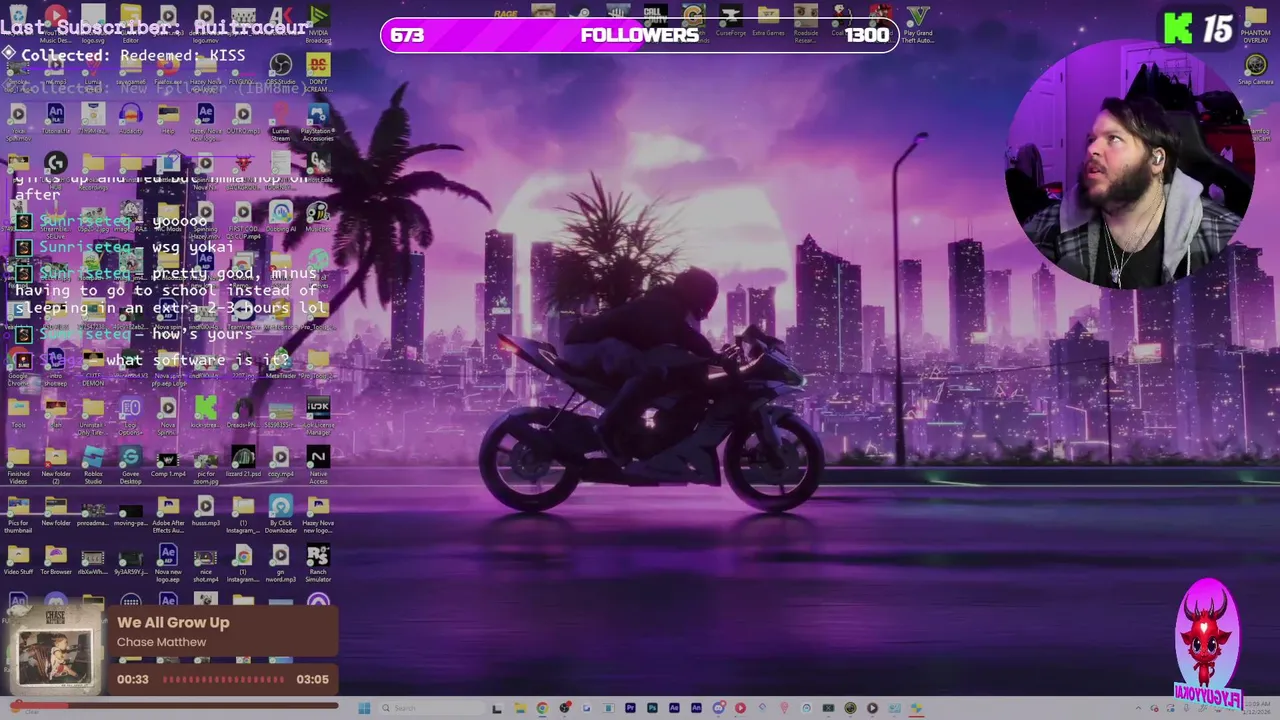Open the Extra Games folder
The height and width of the screenshot is (720, 1280).
pyautogui.click(x=768, y=21)
